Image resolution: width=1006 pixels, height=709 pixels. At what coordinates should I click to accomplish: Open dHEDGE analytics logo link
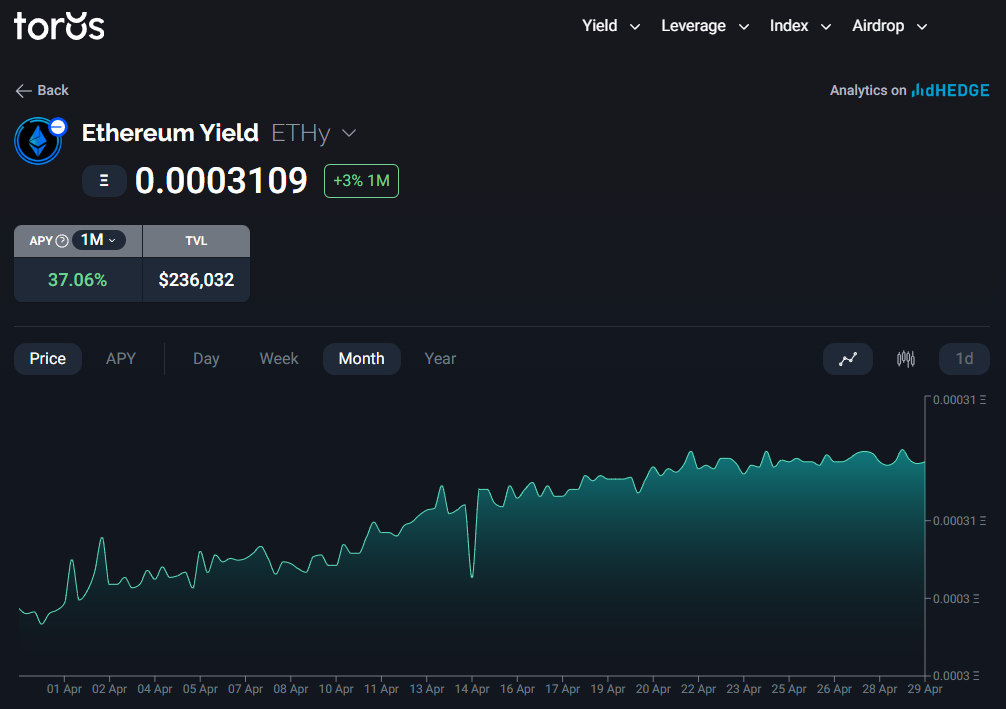[x=950, y=90]
